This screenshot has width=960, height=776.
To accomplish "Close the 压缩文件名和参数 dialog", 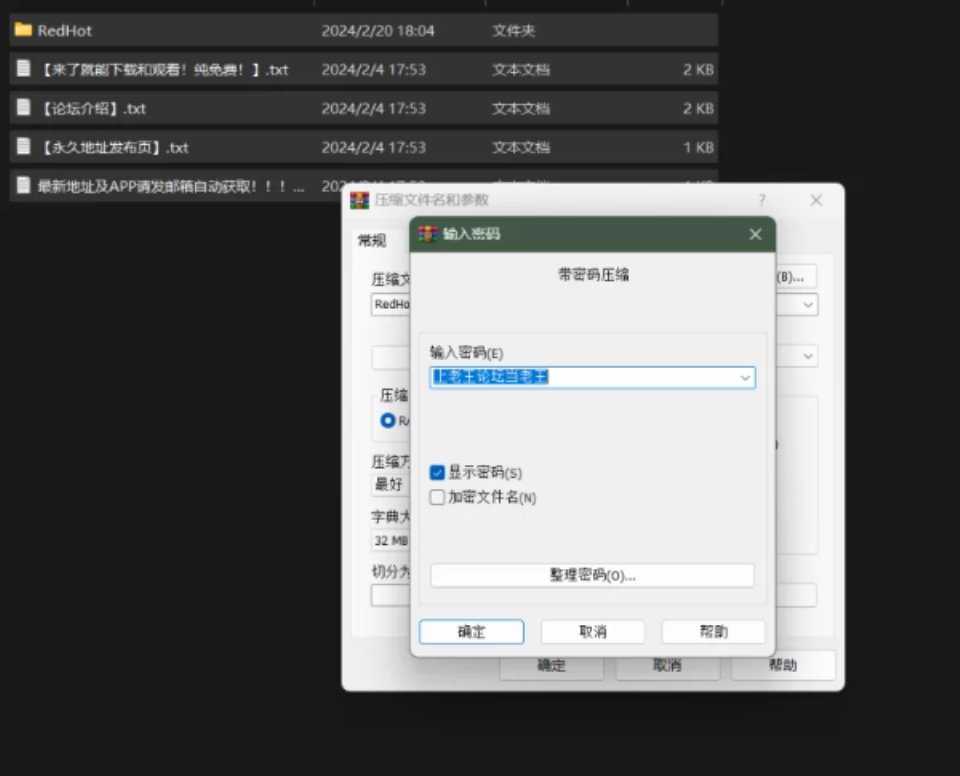I will 816,200.
